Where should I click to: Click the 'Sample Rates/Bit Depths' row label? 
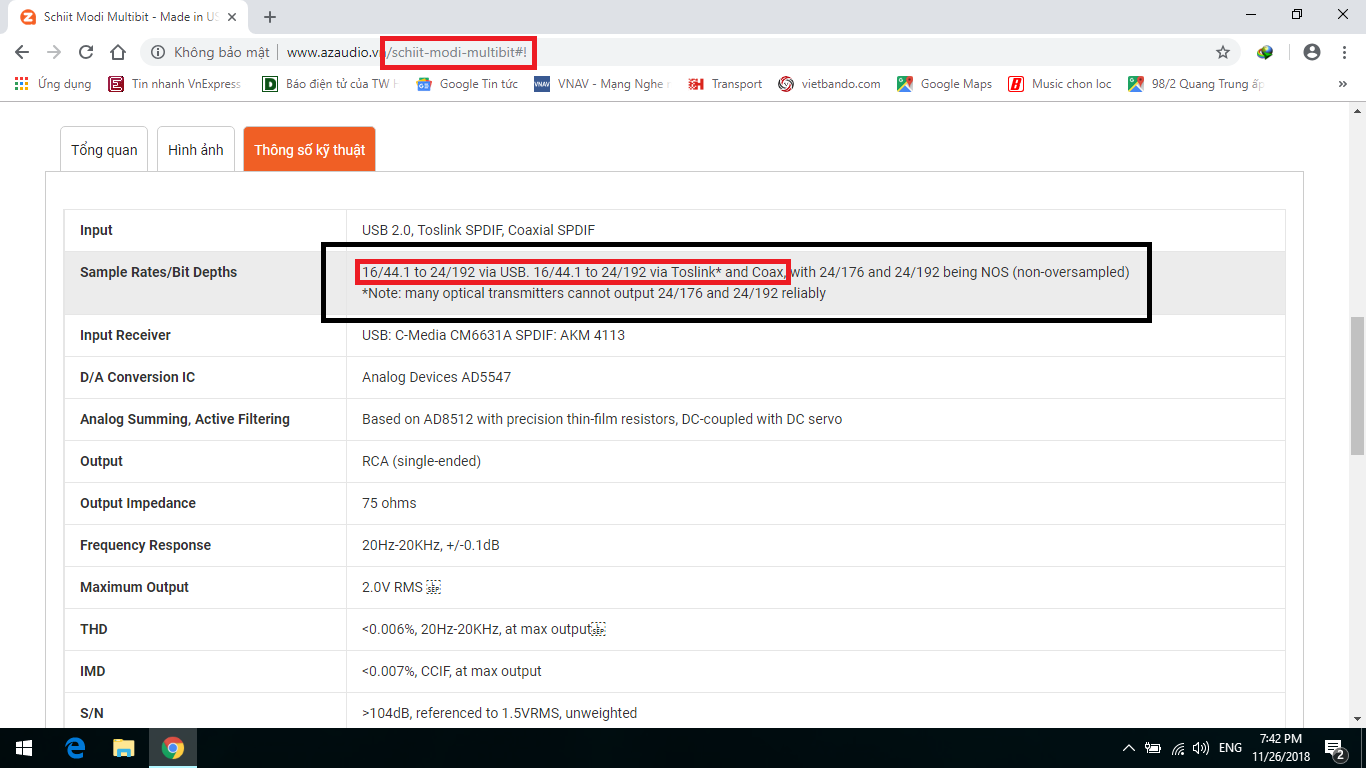[158, 272]
